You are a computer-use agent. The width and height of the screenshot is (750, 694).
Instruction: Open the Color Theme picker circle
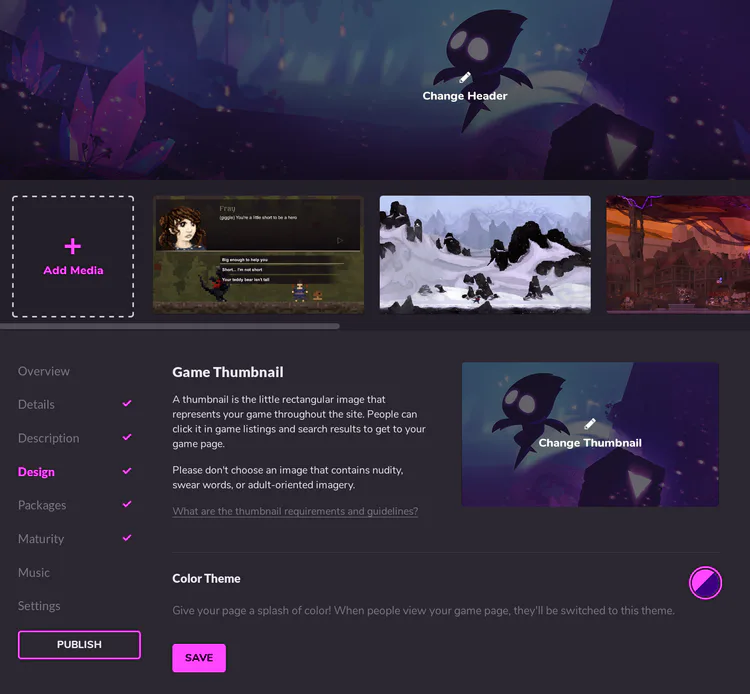pyautogui.click(x=706, y=583)
